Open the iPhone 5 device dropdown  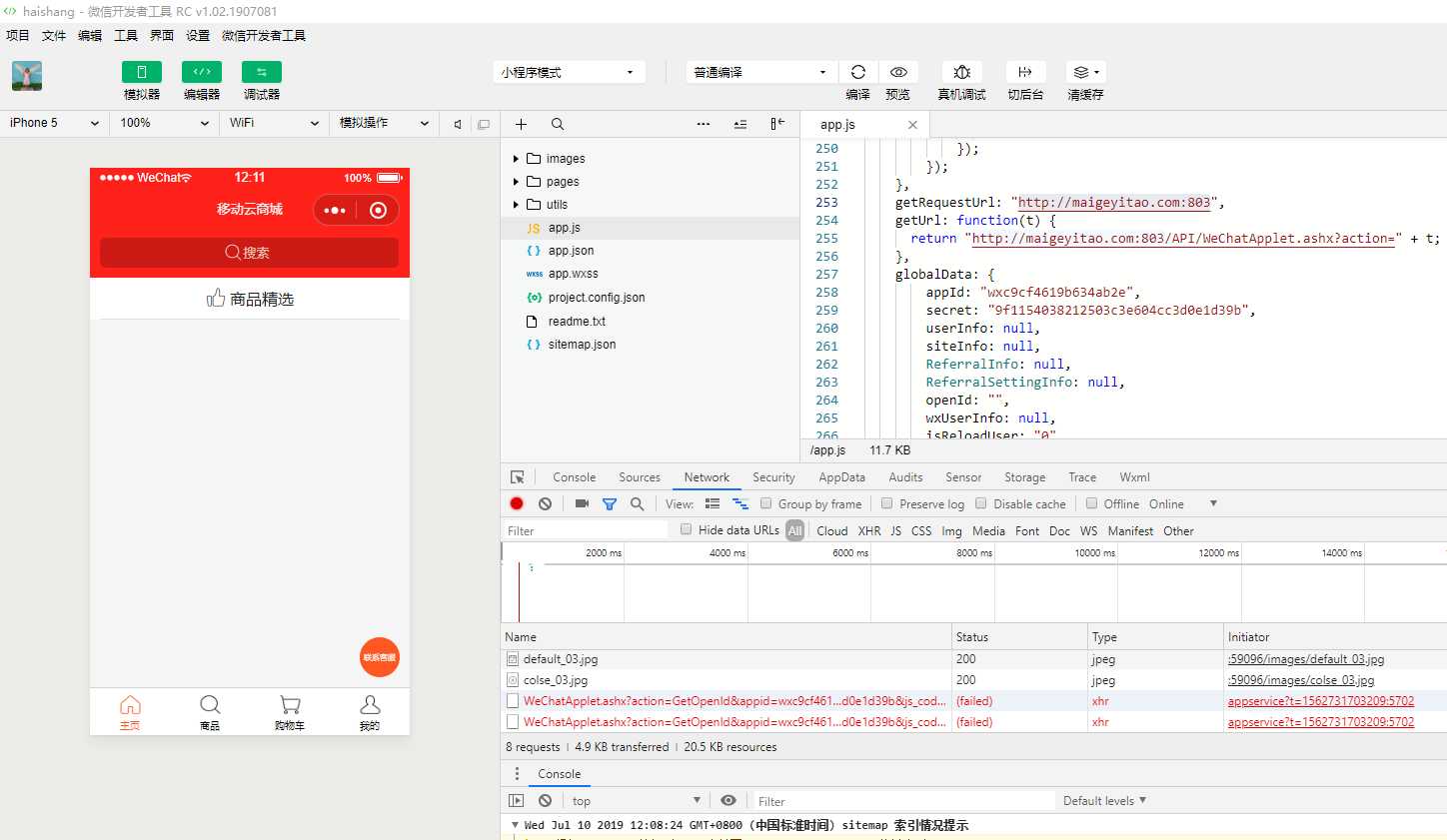(x=55, y=123)
